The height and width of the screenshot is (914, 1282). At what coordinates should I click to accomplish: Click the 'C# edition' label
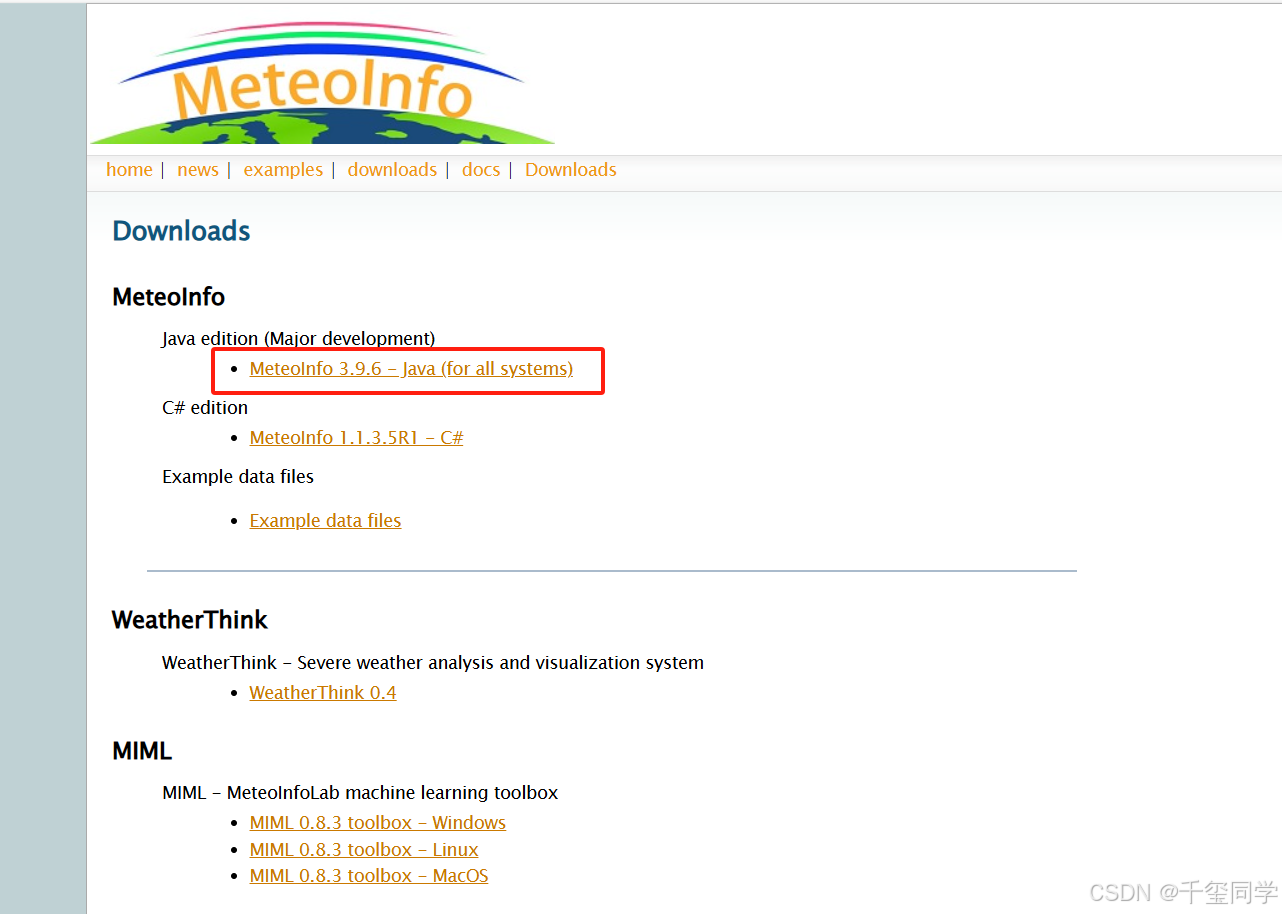pyautogui.click(x=205, y=408)
